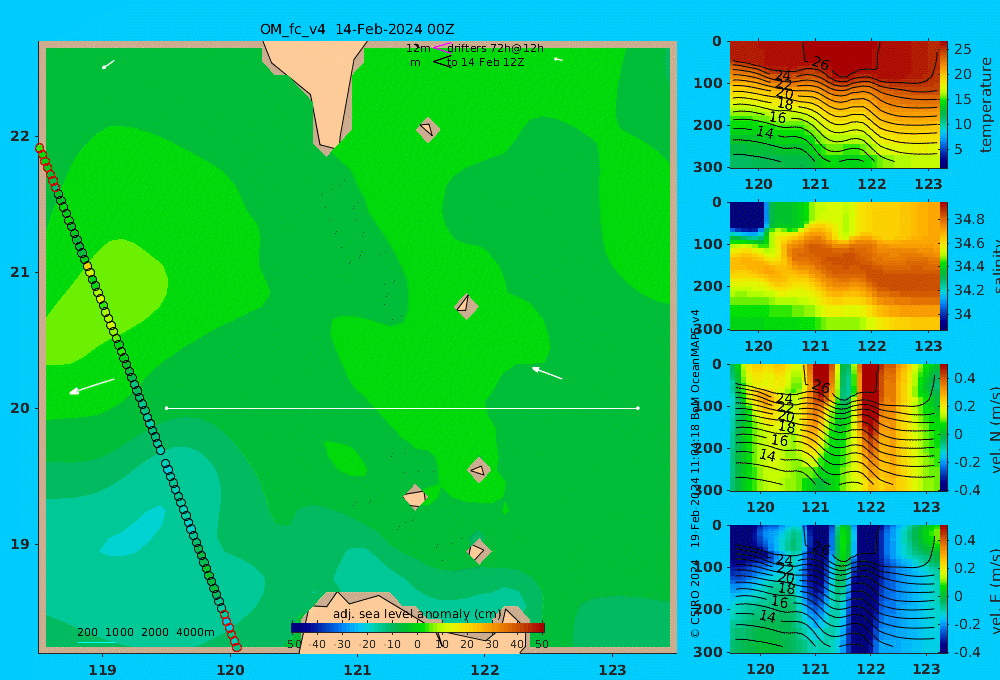This screenshot has width=1000, height=680.
Task: Click latitude label 22 on main map
Action: (20, 137)
